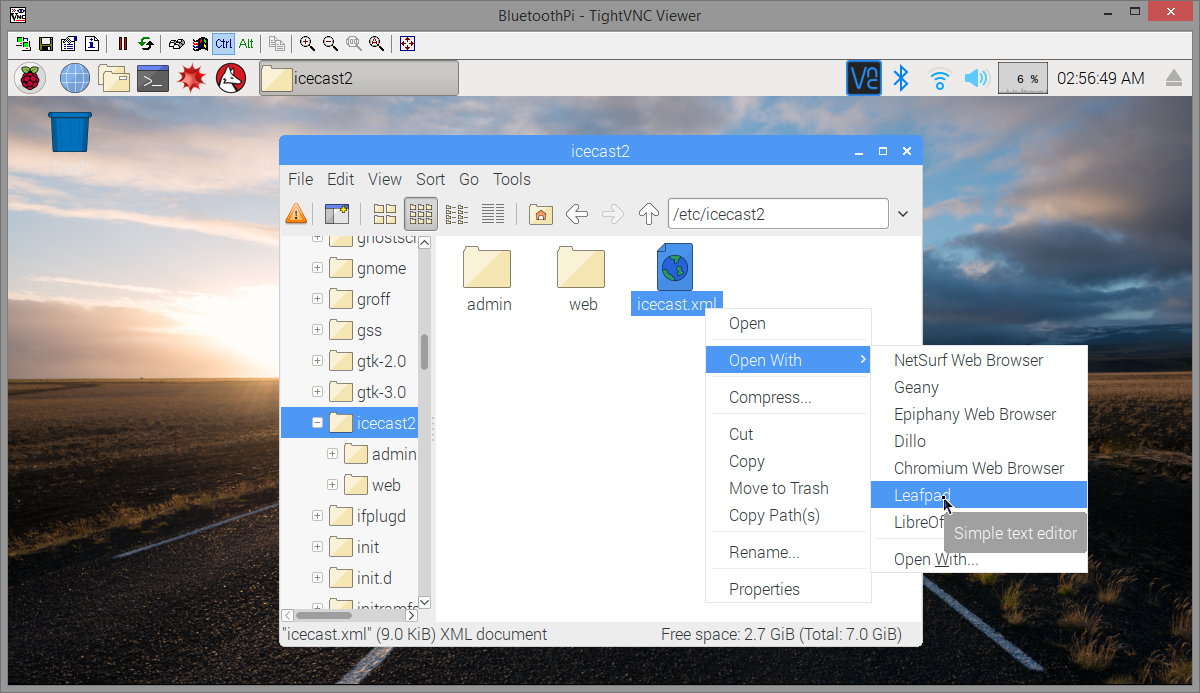Send Ctrl+Esc with the Windows-flag icon

(200, 44)
